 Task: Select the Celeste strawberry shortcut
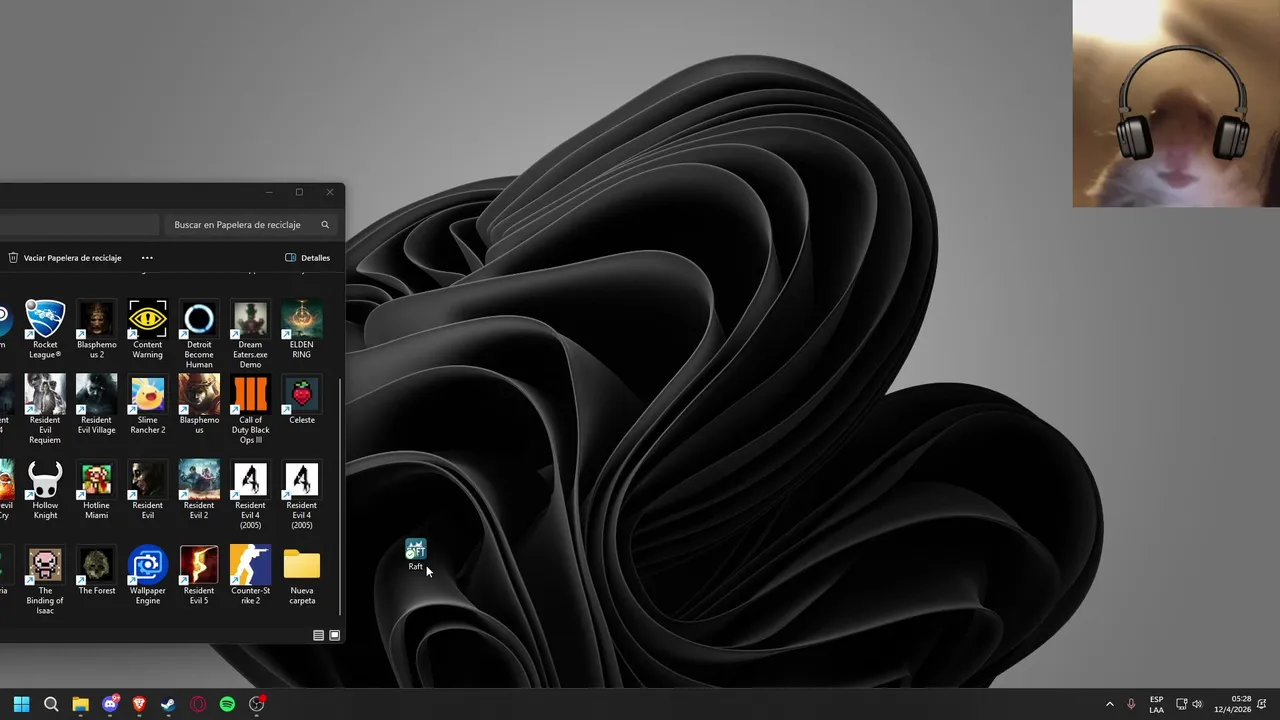(301, 400)
